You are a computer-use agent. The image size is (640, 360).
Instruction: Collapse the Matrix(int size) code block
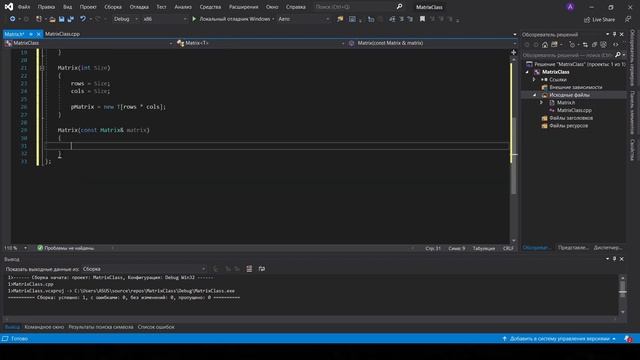42,68
